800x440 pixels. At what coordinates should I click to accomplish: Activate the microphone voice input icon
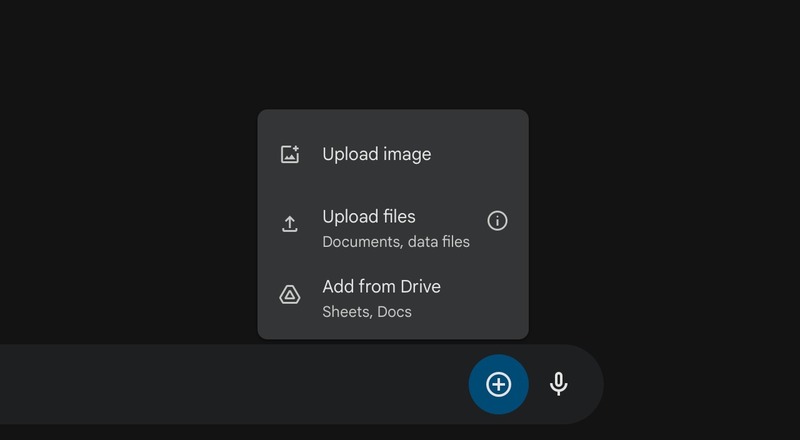coord(559,384)
